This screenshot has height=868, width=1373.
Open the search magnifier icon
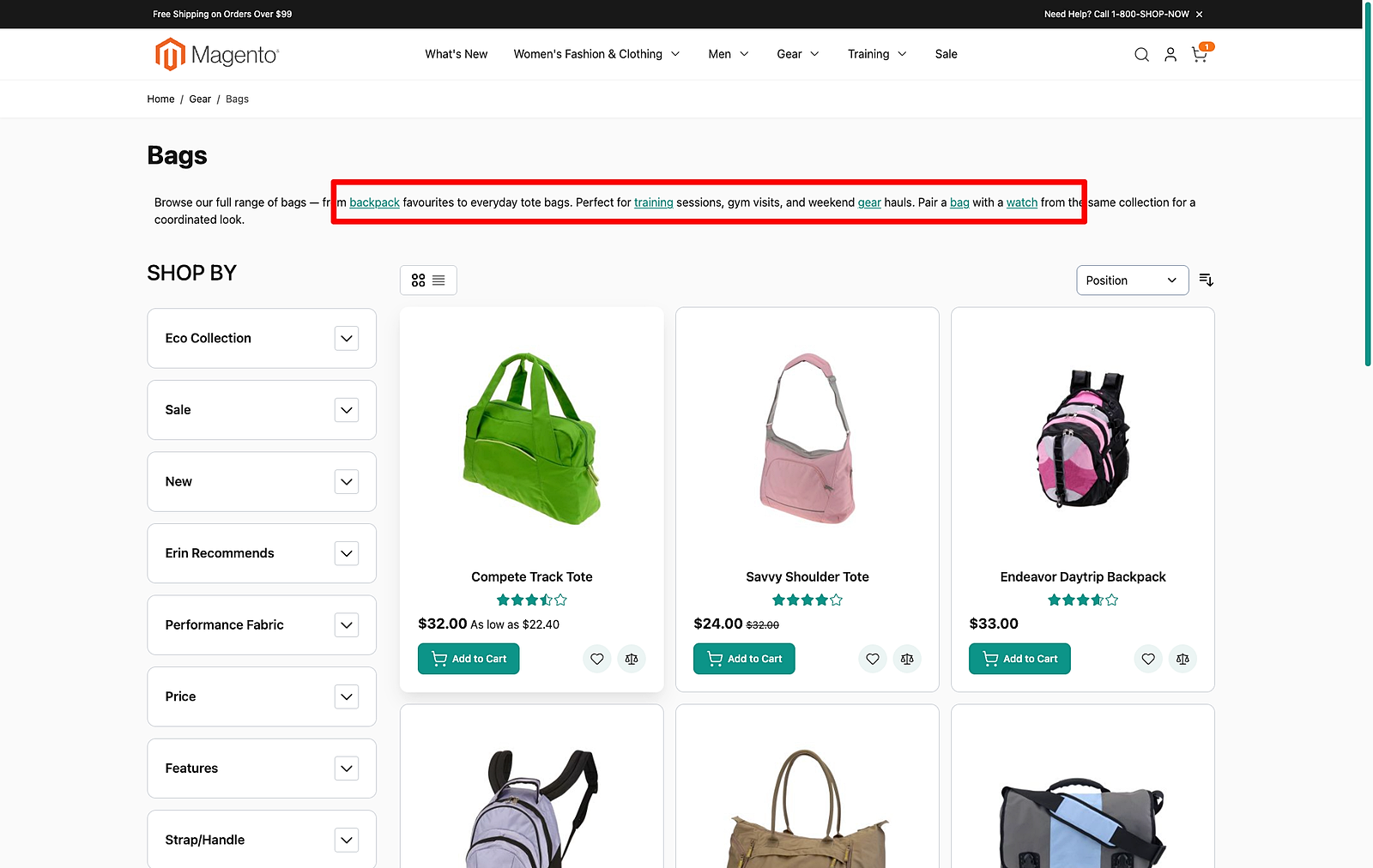tap(1141, 54)
